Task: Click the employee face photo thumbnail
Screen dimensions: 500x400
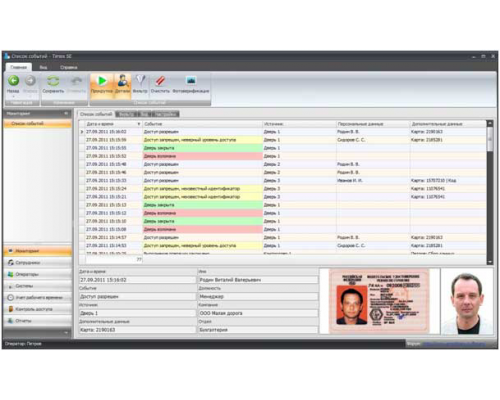Action: pos(467,302)
